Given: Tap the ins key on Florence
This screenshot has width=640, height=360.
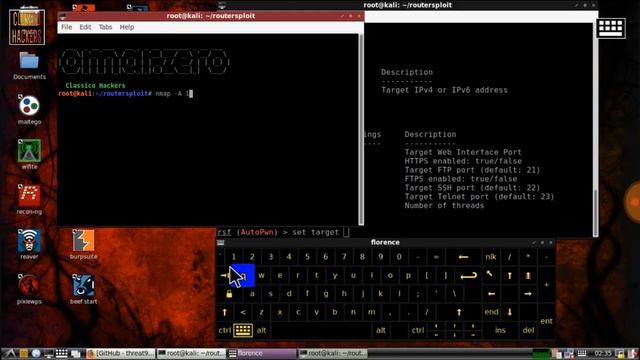Looking at the screenshot, I should (500, 330).
